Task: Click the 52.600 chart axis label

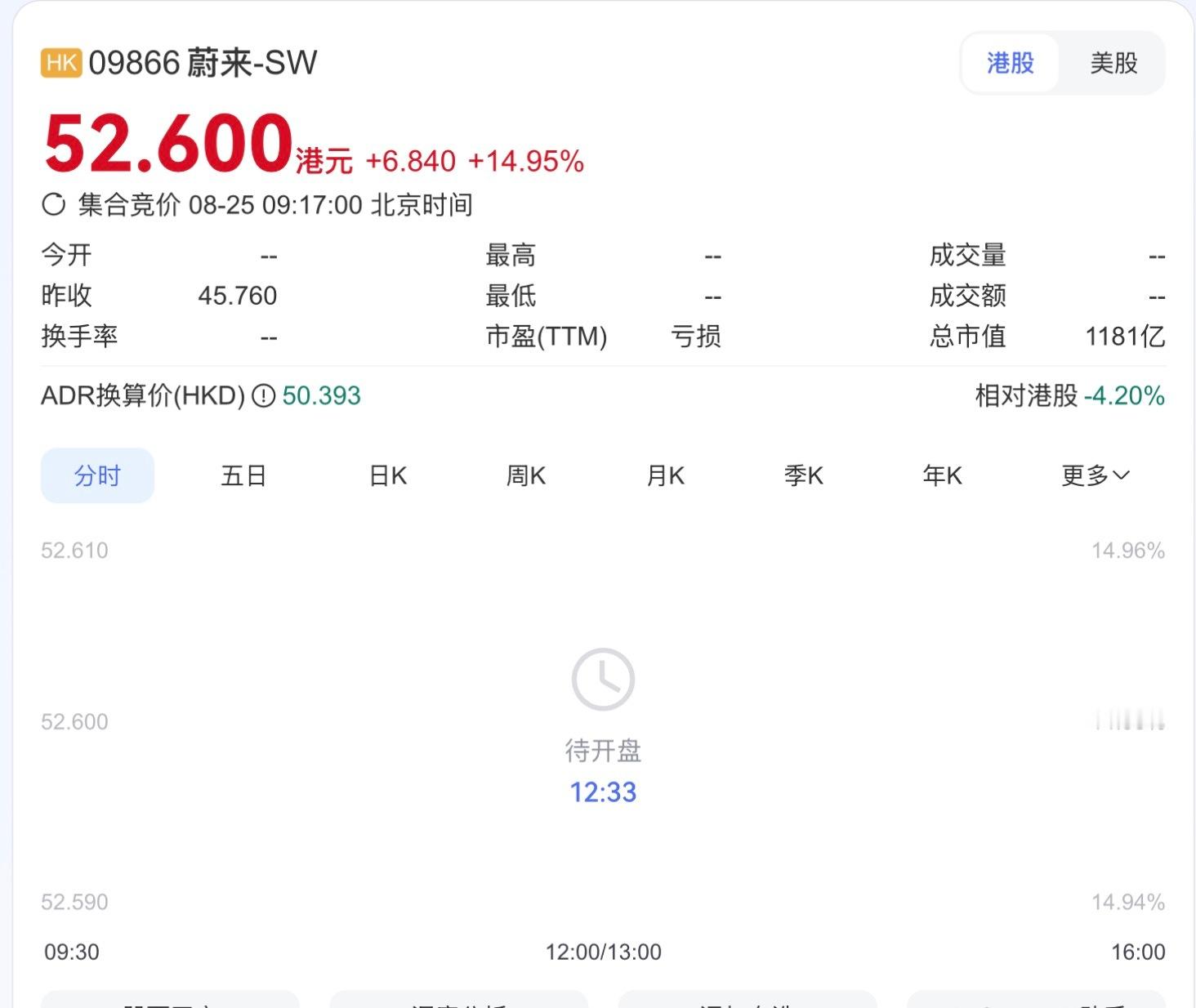Action: tap(74, 722)
